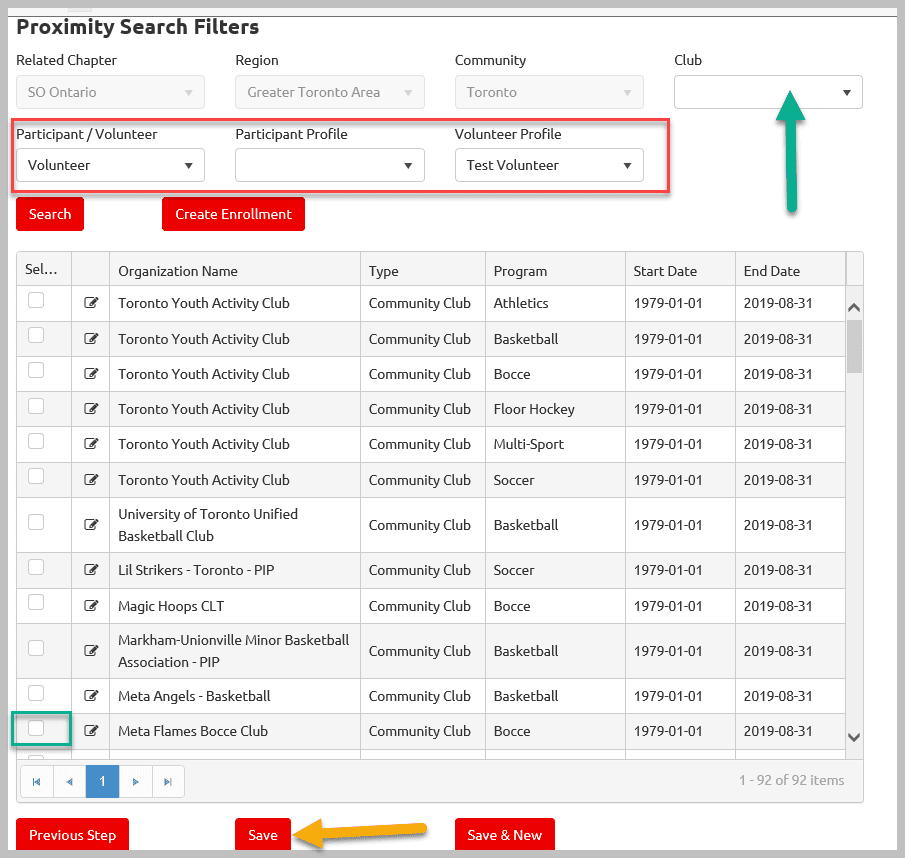Open Region dropdown Greater Toronto Area

(330, 92)
